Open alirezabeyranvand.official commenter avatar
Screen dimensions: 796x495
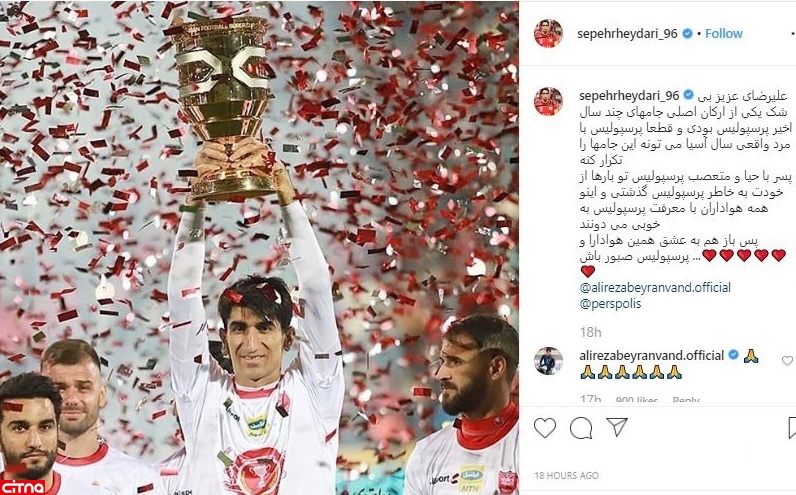point(548,361)
